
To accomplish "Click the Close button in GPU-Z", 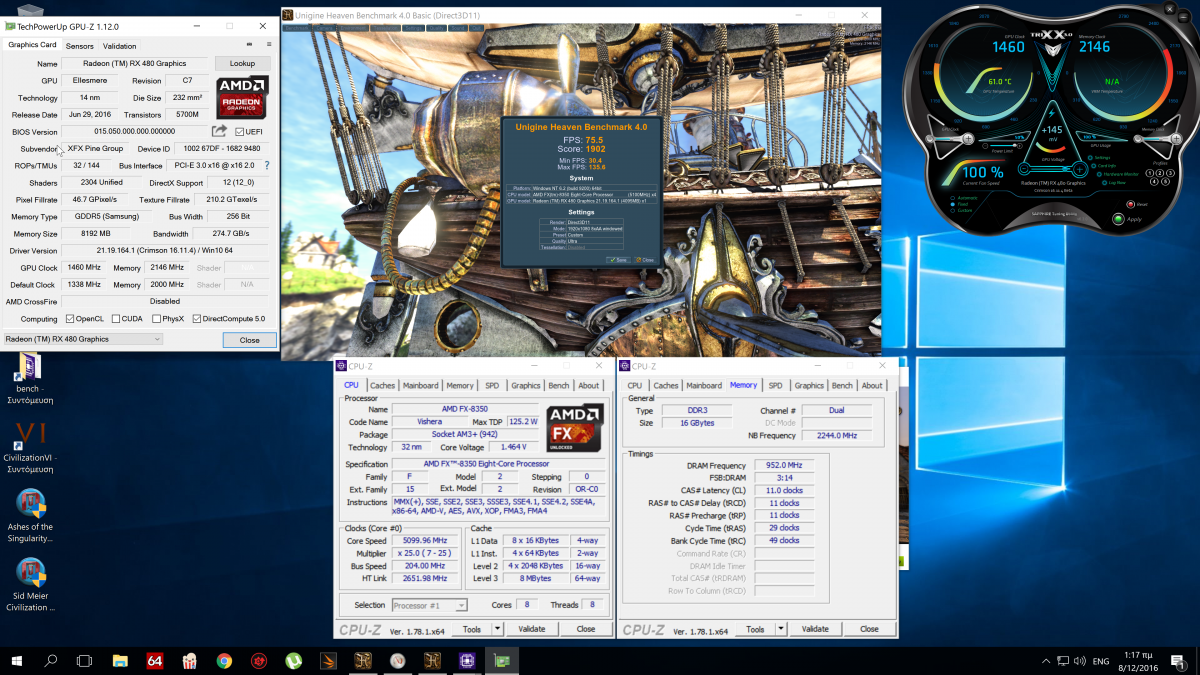I will coord(249,340).
